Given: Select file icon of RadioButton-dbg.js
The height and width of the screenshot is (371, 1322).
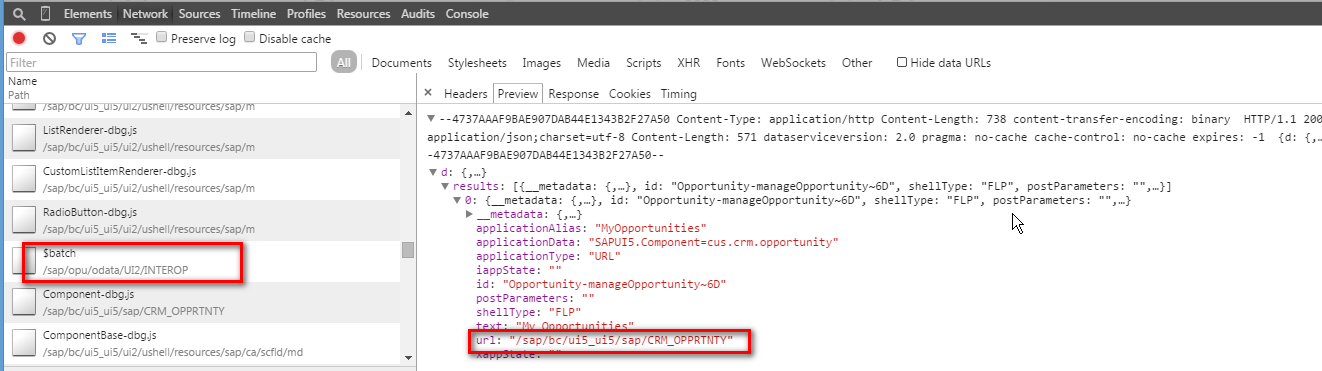Looking at the screenshot, I should pyautogui.click(x=23, y=221).
